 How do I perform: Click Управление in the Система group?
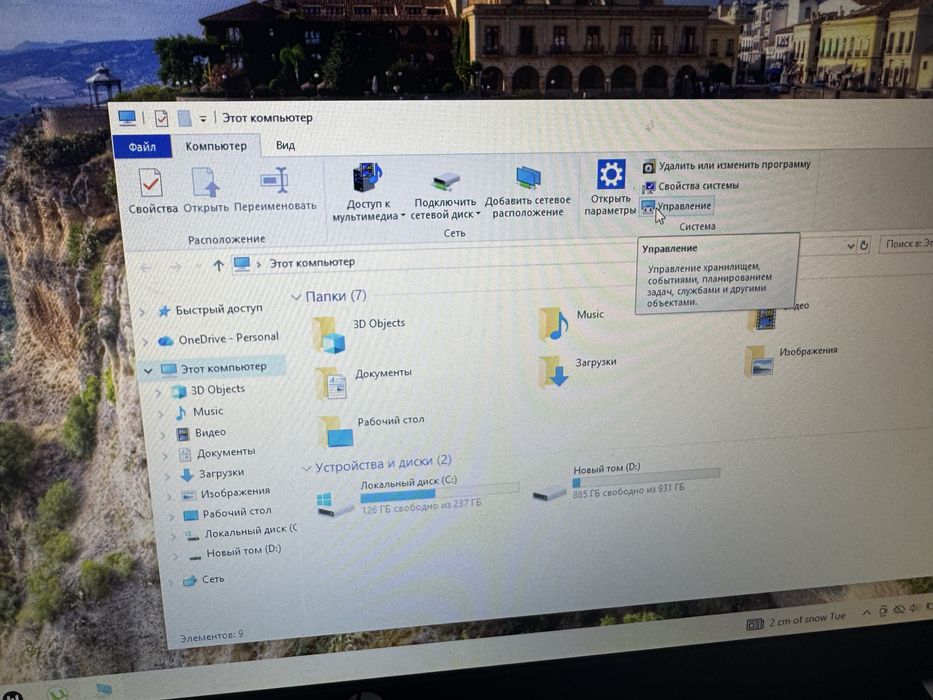coord(677,206)
